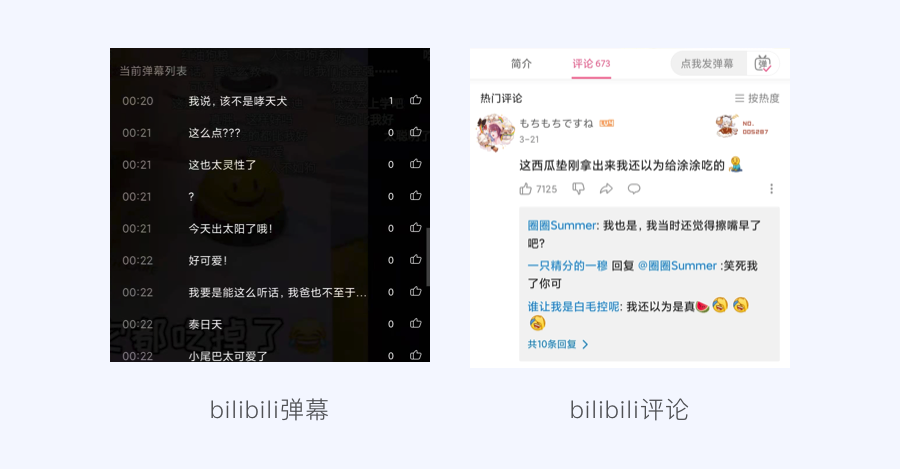Click the 点我发弹幕 input field

pos(708,64)
